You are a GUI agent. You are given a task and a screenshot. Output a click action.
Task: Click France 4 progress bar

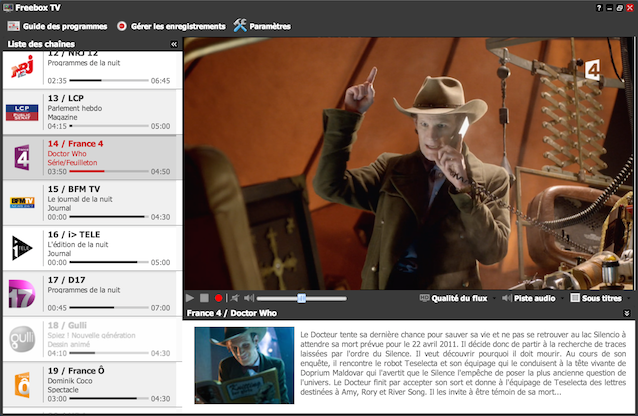pyautogui.click(x=109, y=171)
